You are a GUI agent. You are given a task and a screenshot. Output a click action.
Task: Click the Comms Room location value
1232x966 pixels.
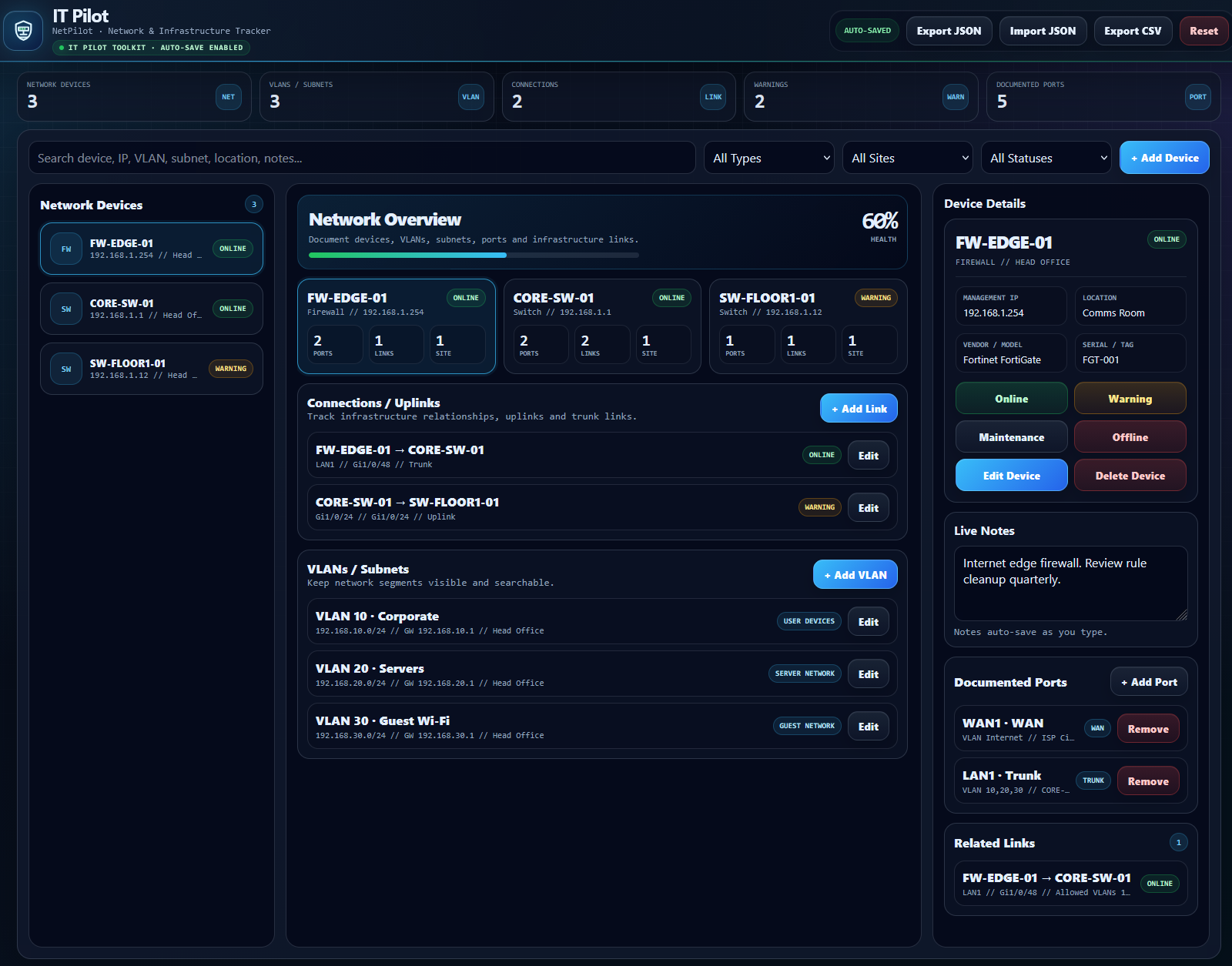(1113, 313)
